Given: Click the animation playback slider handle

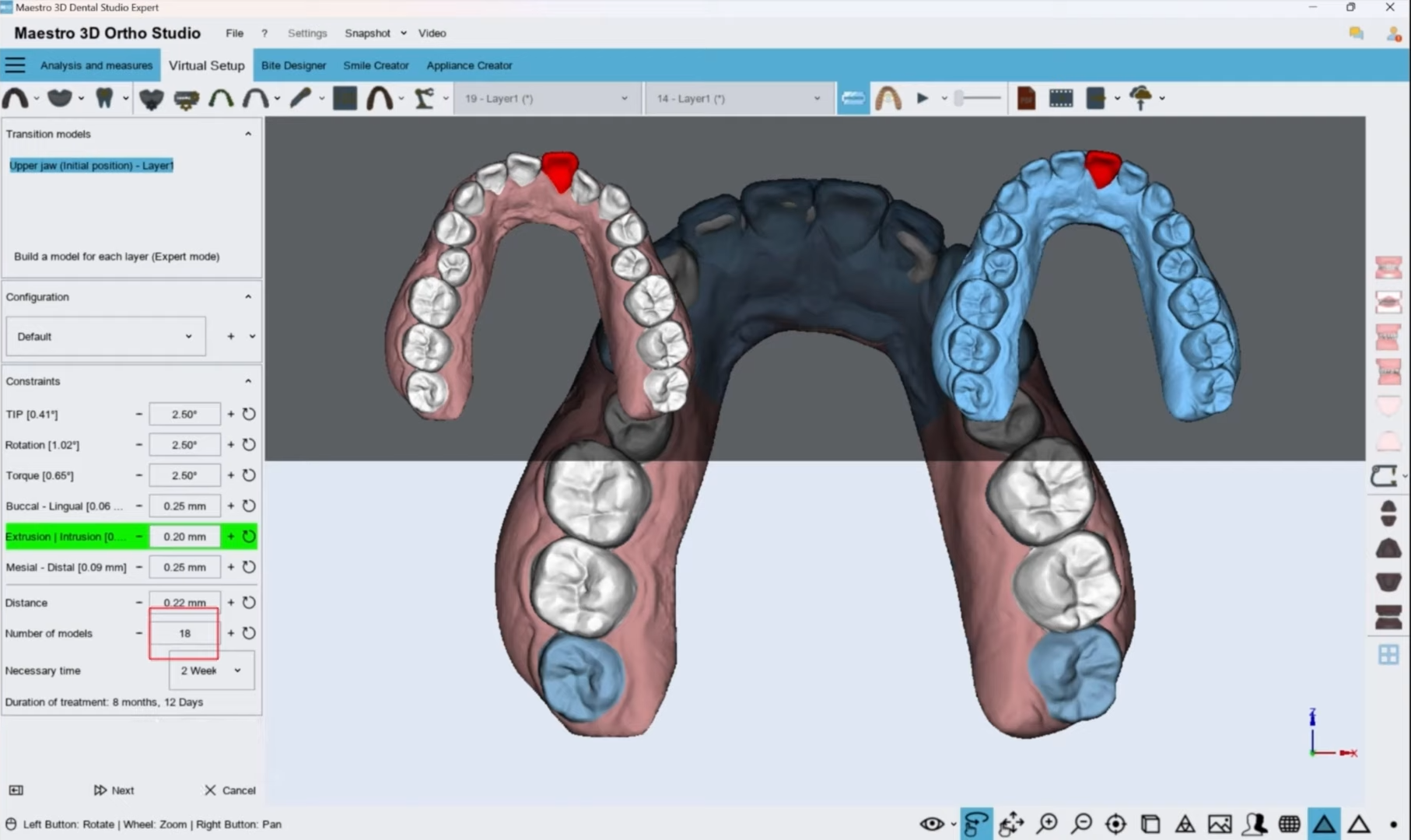Looking at the screenshot, I should pos(960,98).
